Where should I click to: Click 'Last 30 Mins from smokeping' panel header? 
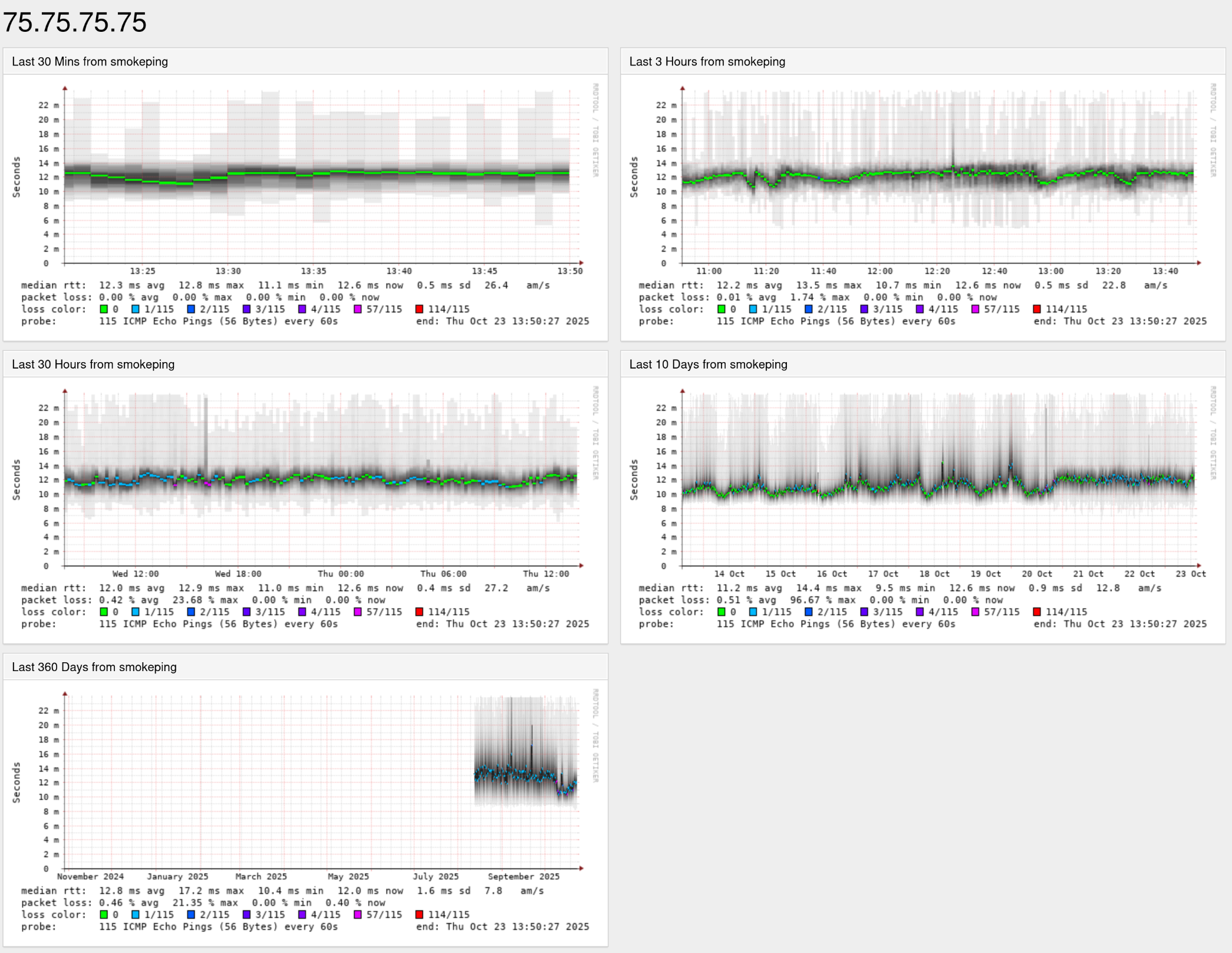coord(90,62)
